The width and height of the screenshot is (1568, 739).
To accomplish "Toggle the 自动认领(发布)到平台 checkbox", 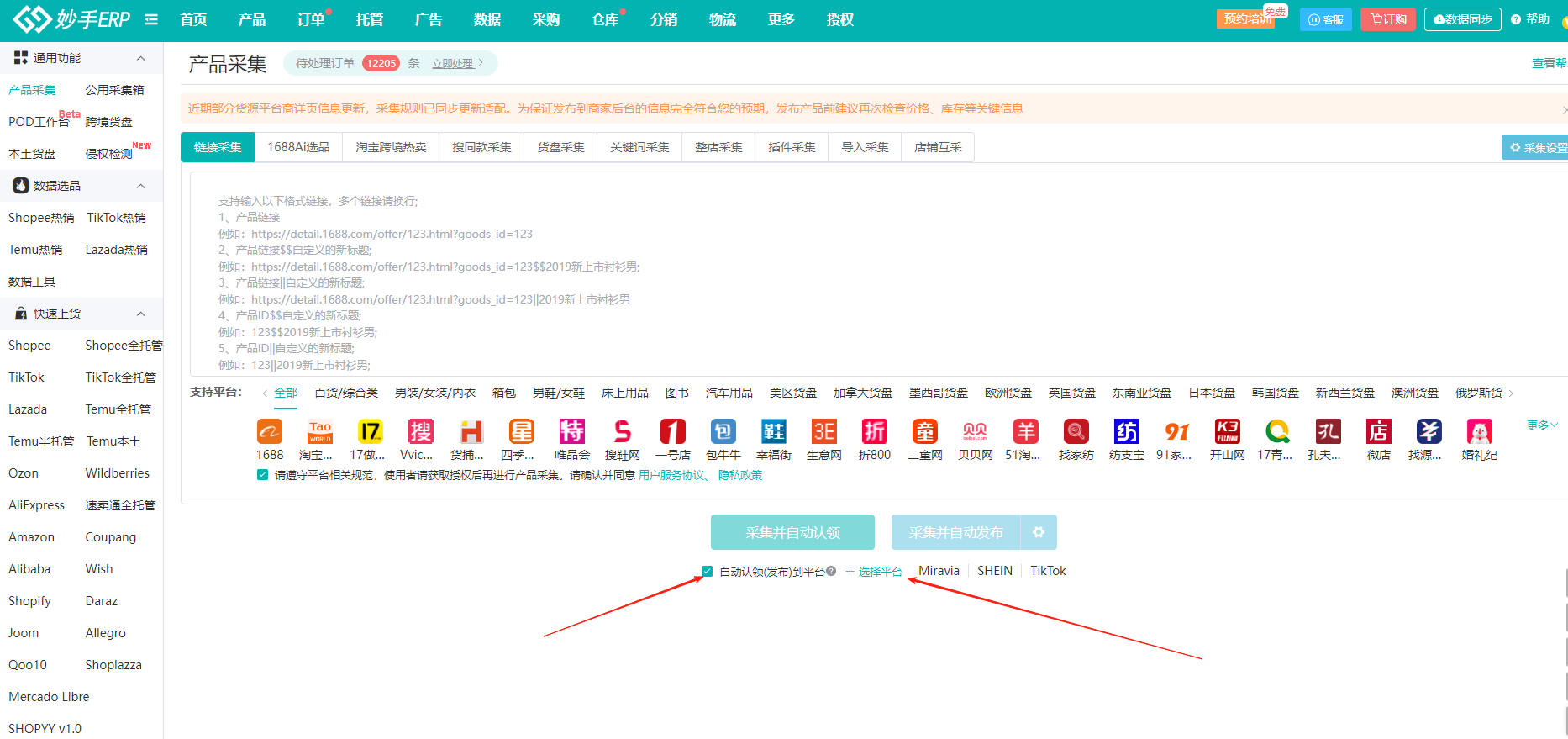I will pos(708,571).
